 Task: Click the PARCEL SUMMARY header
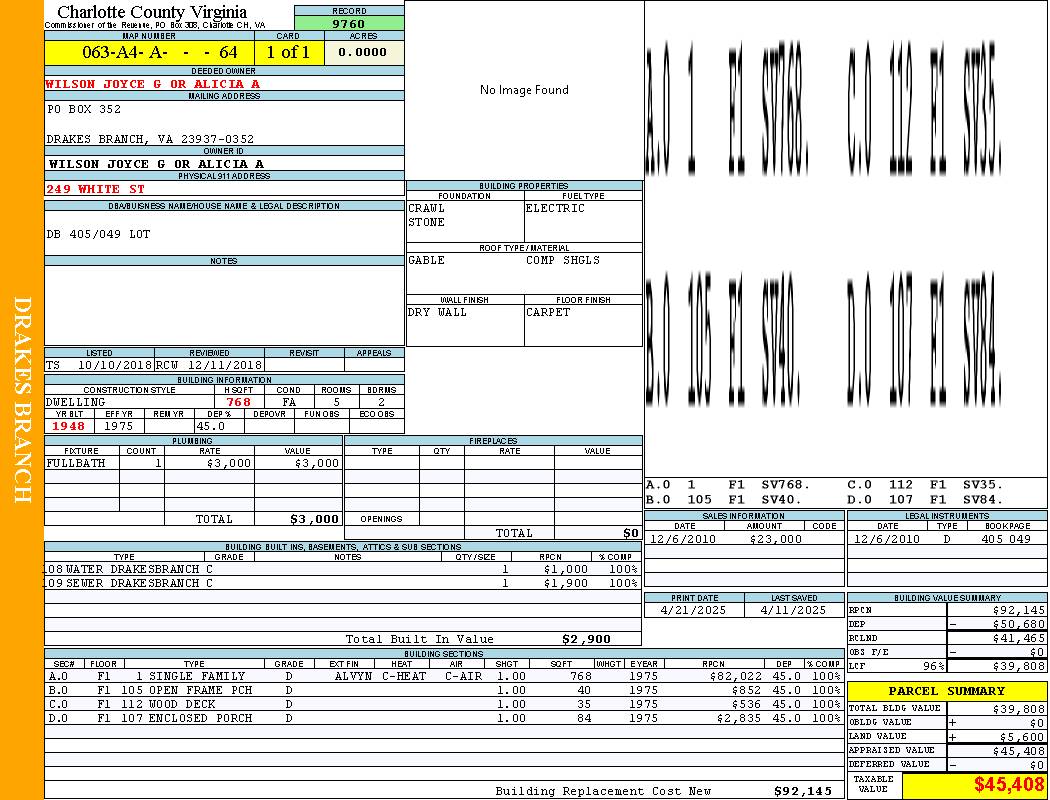(947, 691)
